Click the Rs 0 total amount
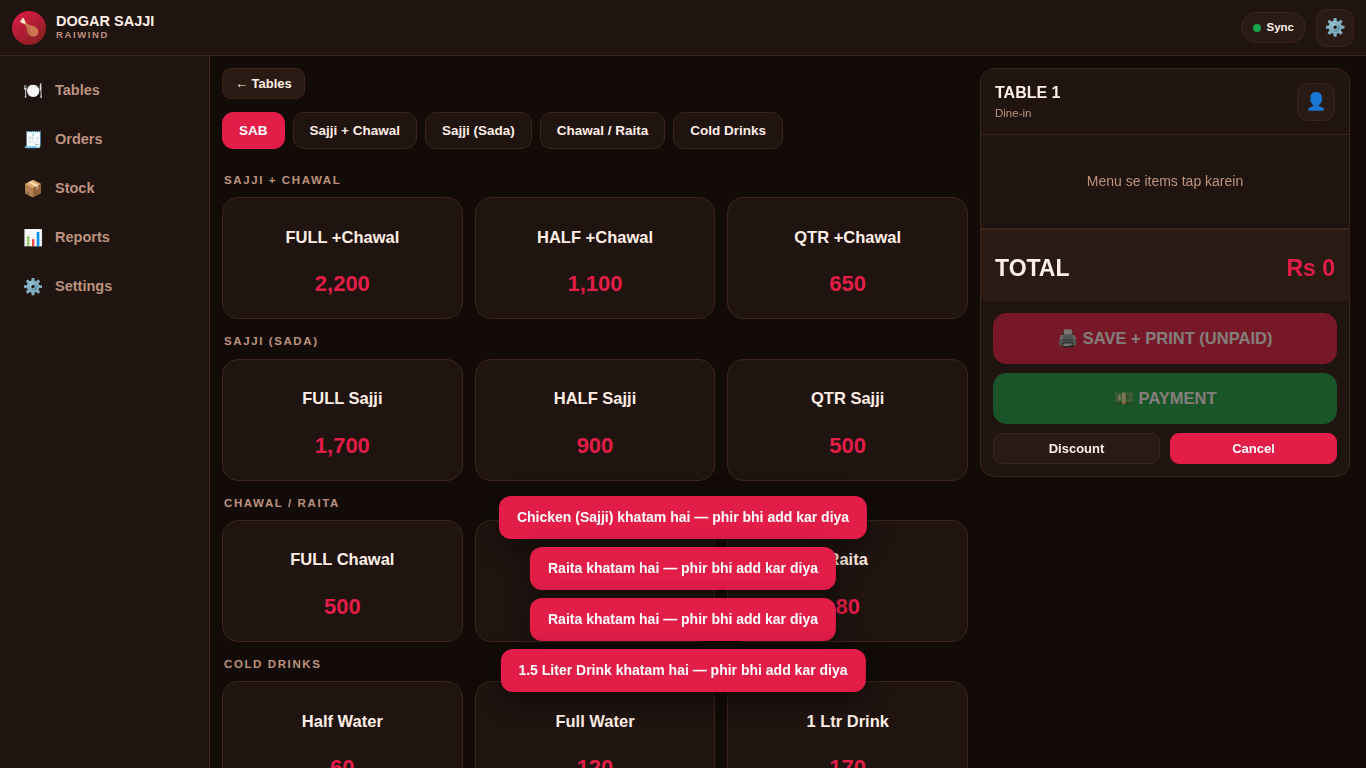This screenshot has height=768, width=1366. click(1310, 268)
